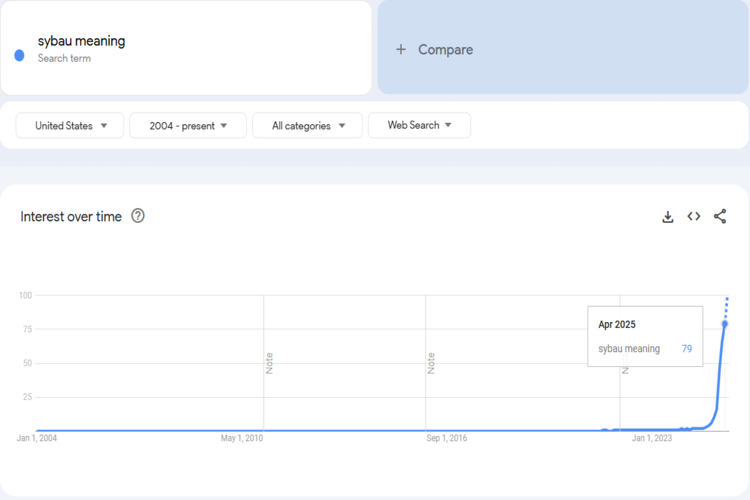Click the Apr 2025 tooltip title
The width and height of the screenshot is (750, 500).
(x=617, y=324)
